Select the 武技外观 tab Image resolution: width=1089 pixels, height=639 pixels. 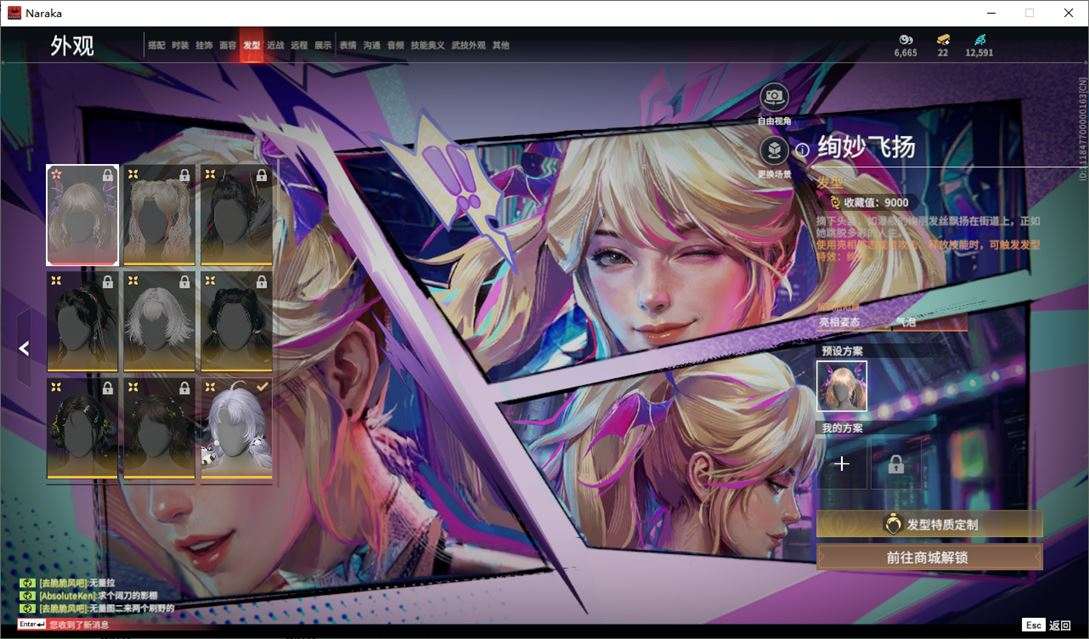(x=469, y=45)
